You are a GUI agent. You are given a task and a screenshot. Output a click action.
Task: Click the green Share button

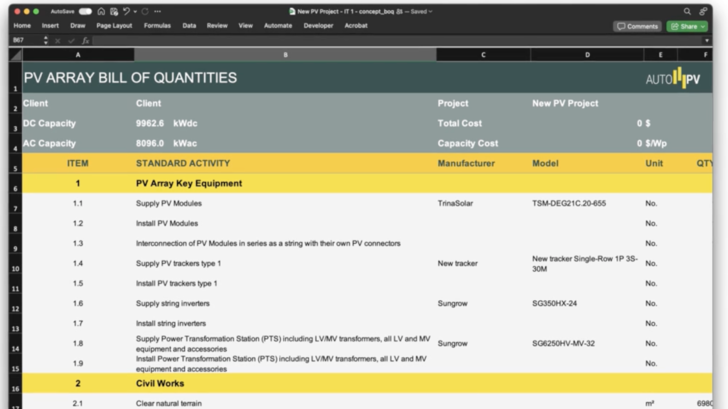tap(687, 26)
